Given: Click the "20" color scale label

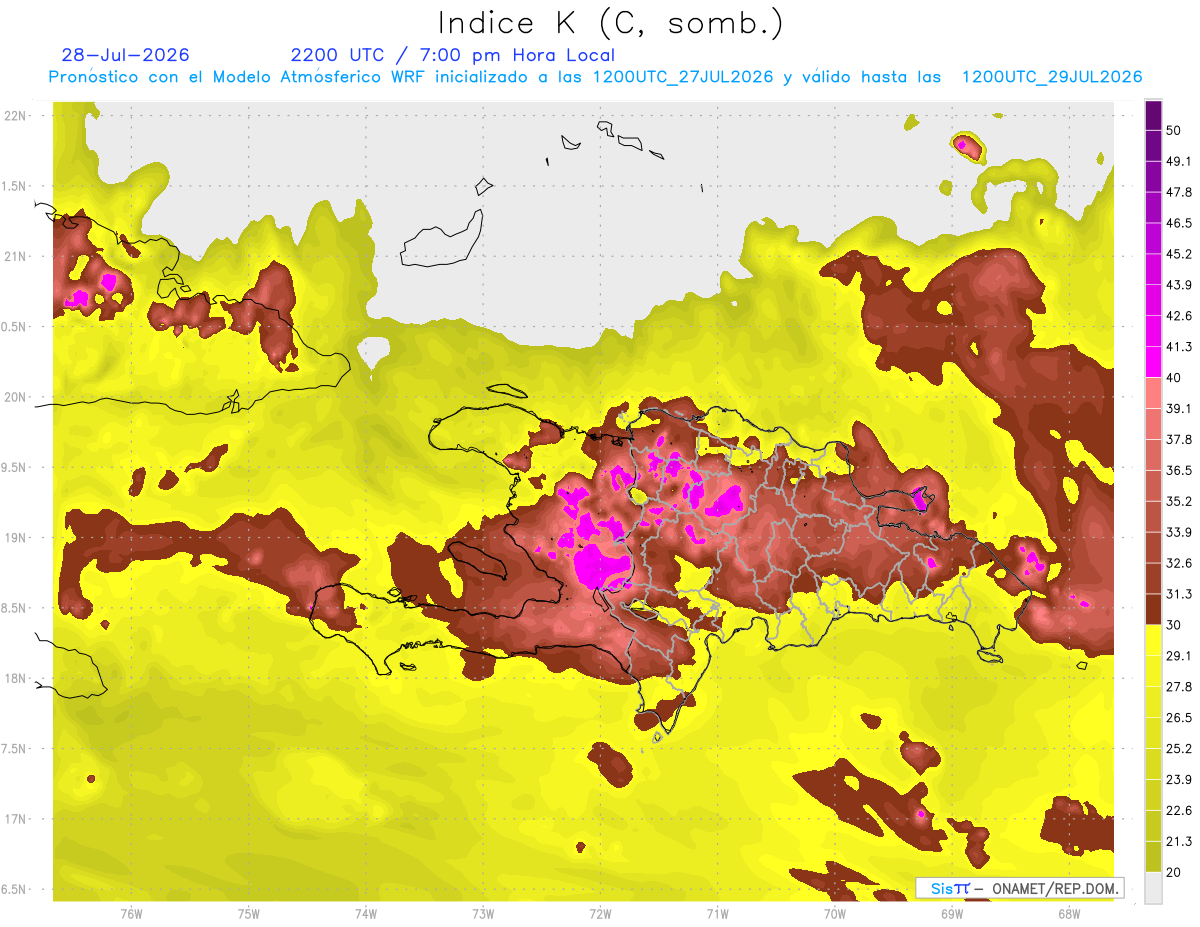Looking at the screenshot, I should coord(1175,871).
